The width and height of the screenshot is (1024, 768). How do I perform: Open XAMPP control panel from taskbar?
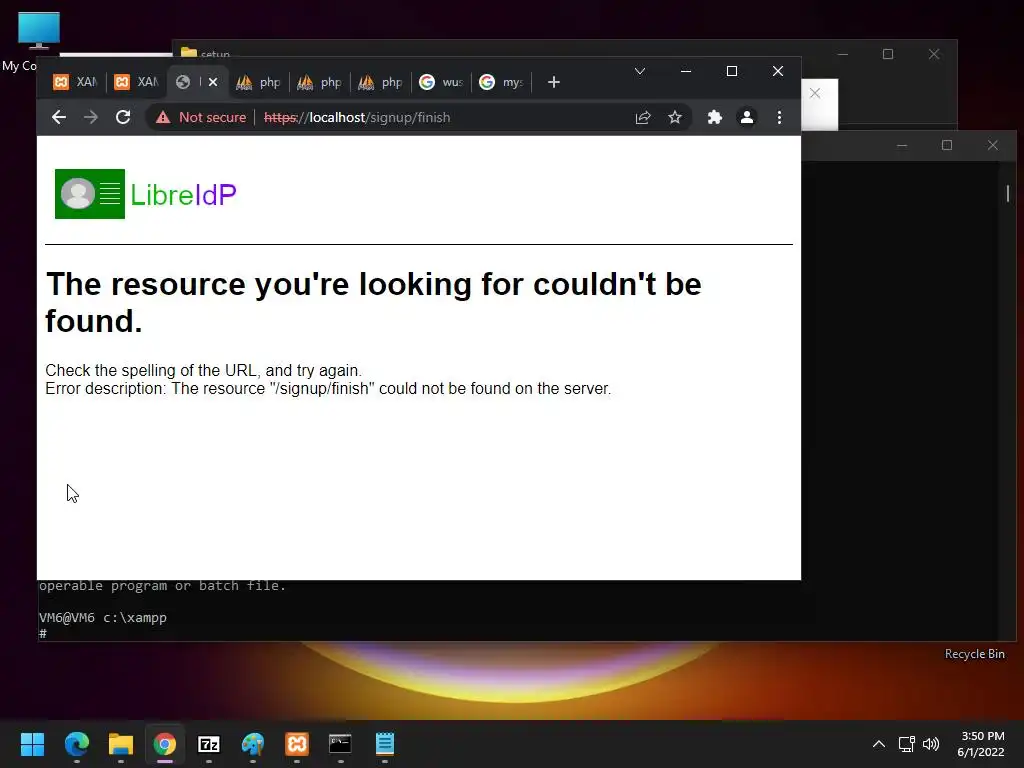pos(296,744)
